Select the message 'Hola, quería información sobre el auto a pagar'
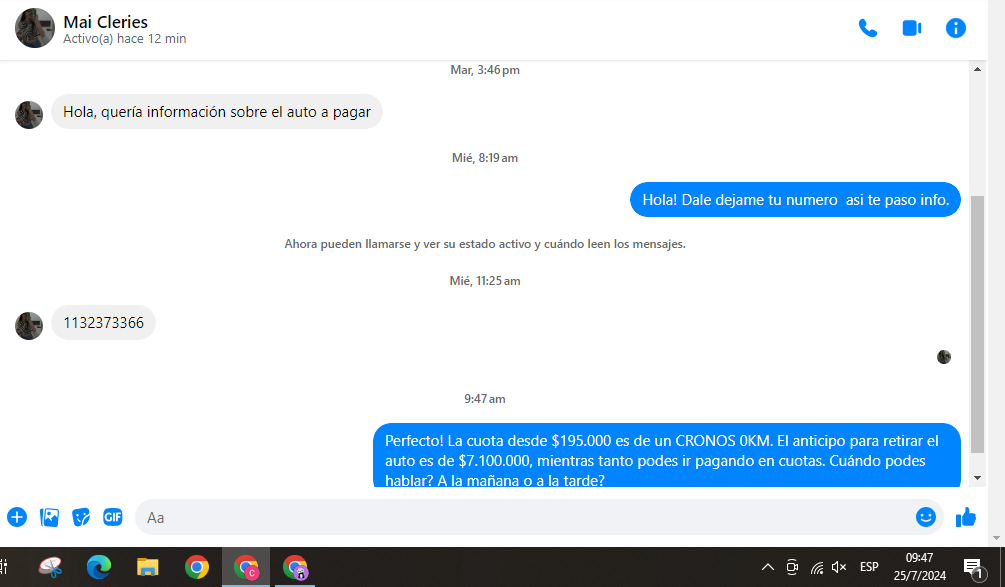The image size is (1005, 587). point(217,112)
